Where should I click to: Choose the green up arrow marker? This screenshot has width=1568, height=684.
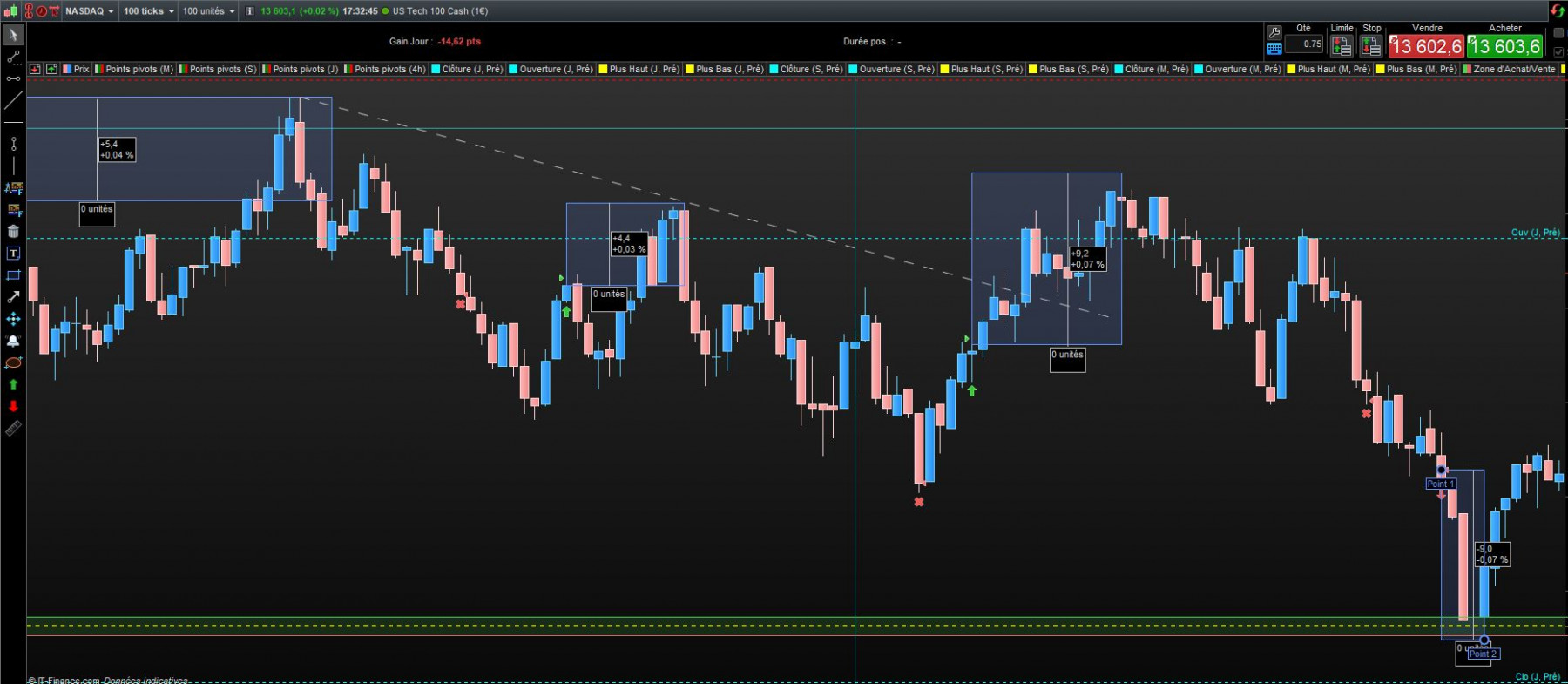13,384
